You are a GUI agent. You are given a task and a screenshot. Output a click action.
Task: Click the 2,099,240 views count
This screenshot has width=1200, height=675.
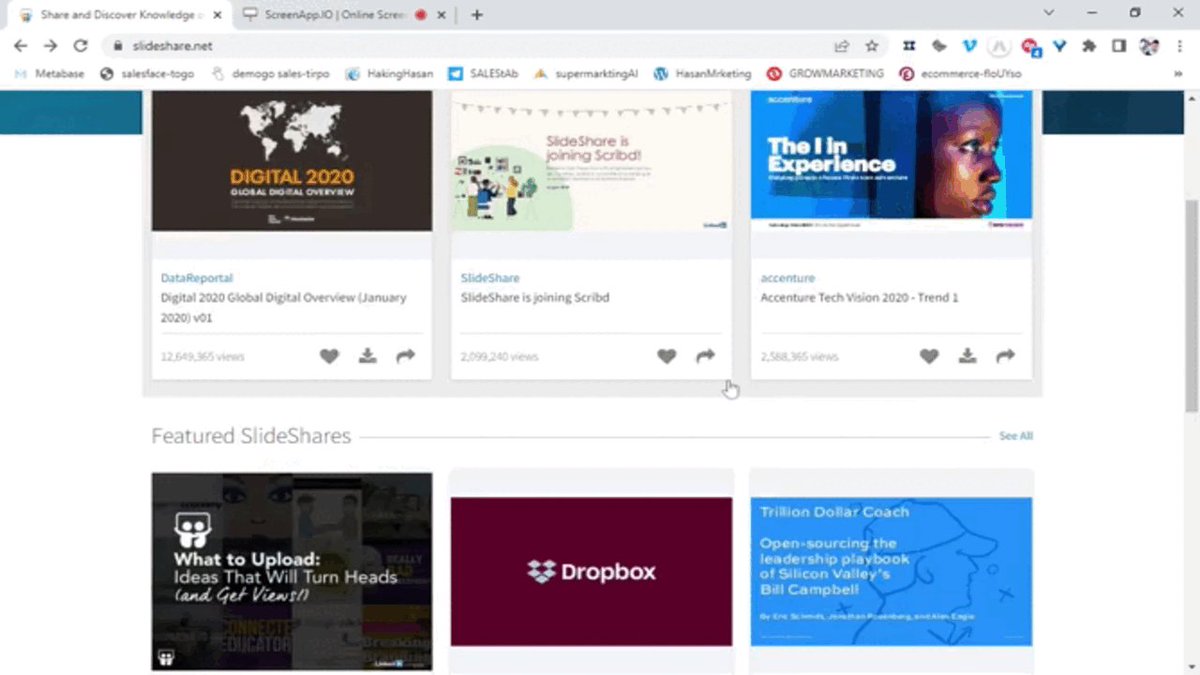(499, 357)
